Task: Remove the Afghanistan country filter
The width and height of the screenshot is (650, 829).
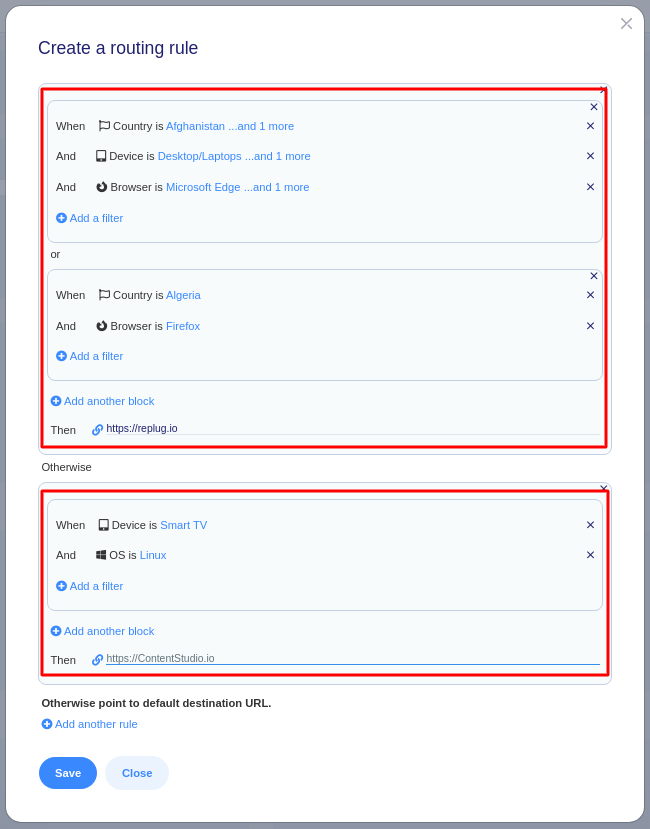Action: (x=590, y=126)
